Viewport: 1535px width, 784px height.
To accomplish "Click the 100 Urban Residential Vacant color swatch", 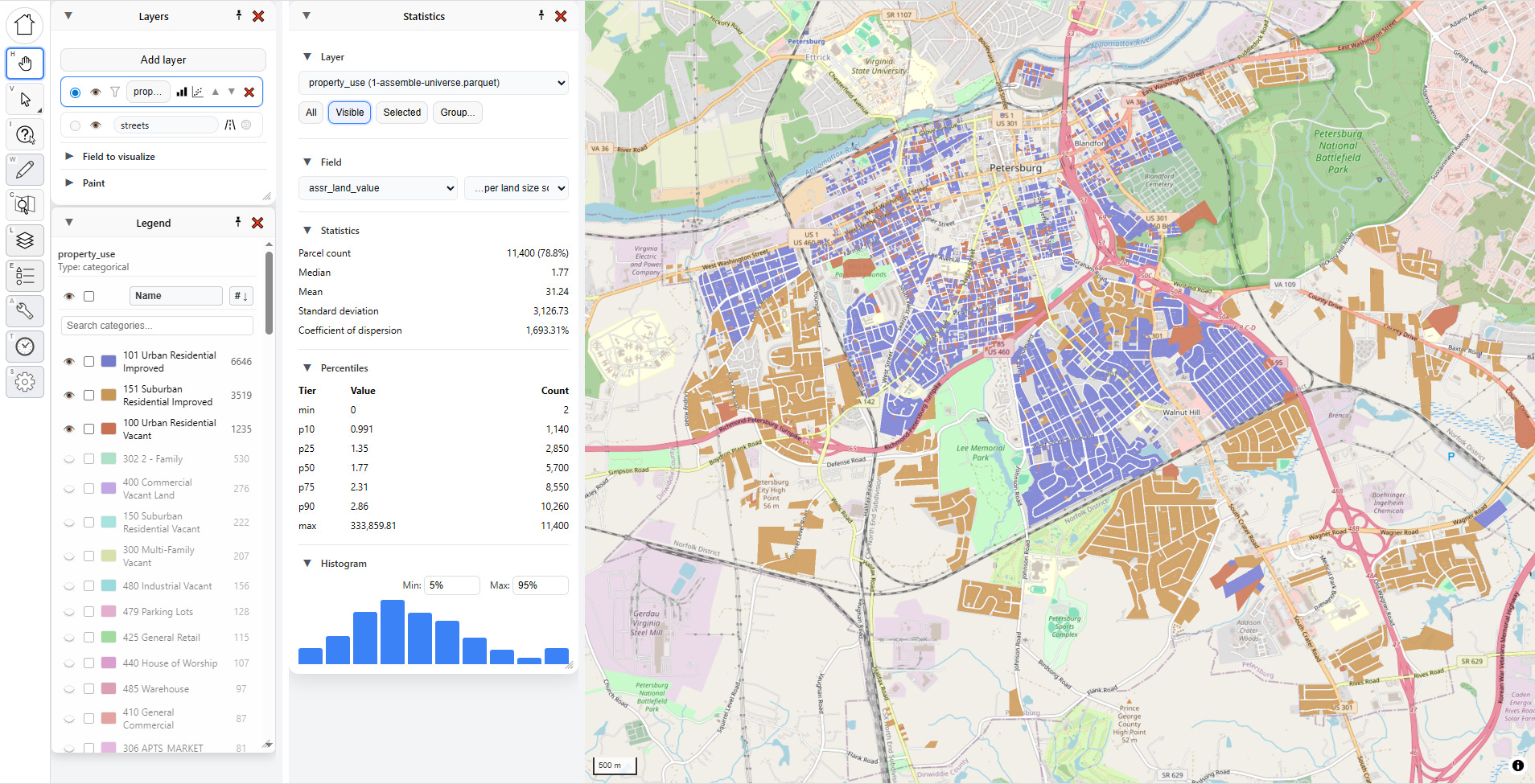I will tap(109, 429).
